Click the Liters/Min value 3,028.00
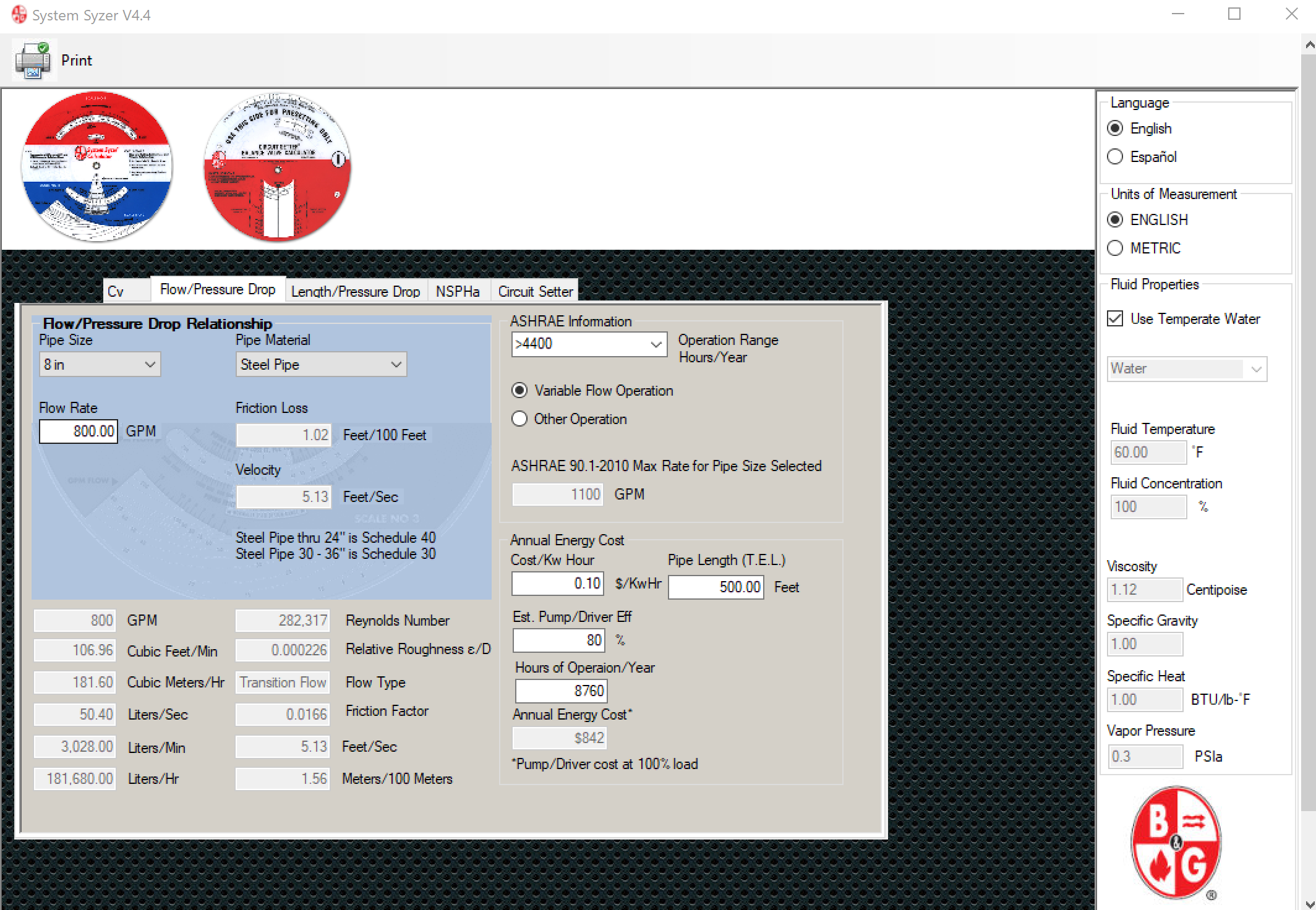 pos(75,746)
